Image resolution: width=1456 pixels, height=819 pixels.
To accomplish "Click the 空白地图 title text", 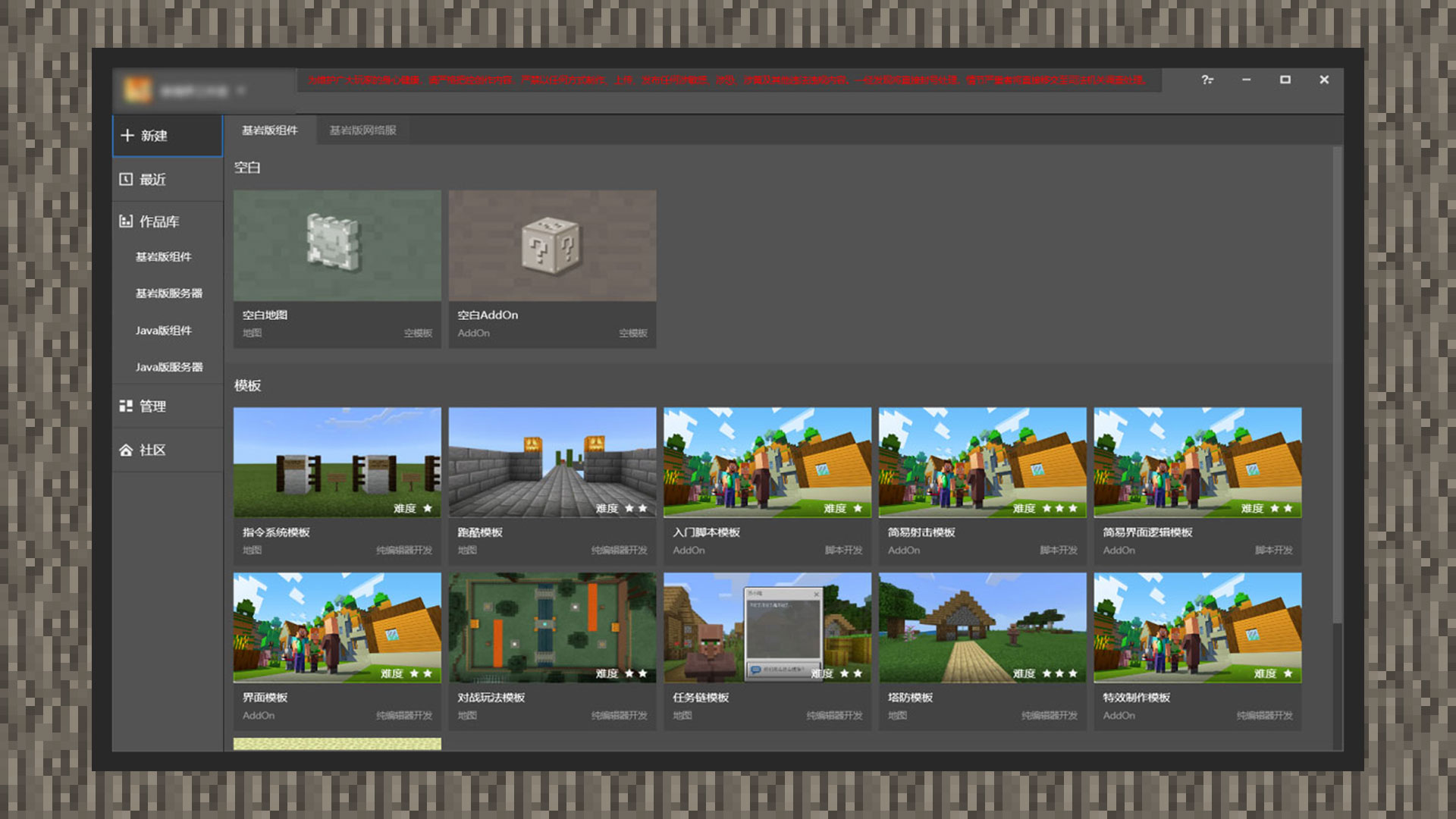I will click(x=265, y=315).
